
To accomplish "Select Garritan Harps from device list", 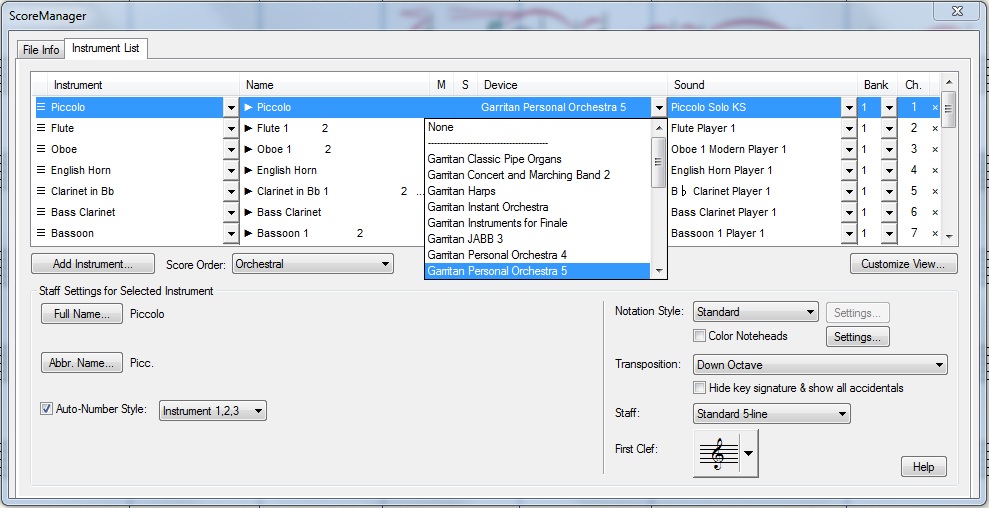I will 462,191.
